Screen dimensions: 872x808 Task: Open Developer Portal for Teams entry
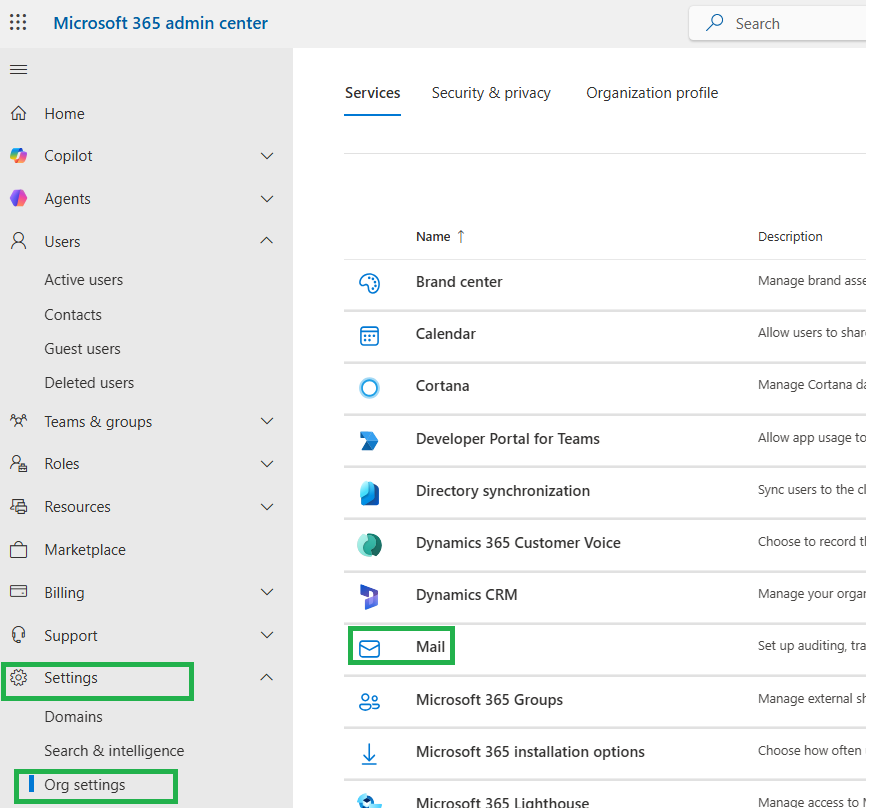508,439
